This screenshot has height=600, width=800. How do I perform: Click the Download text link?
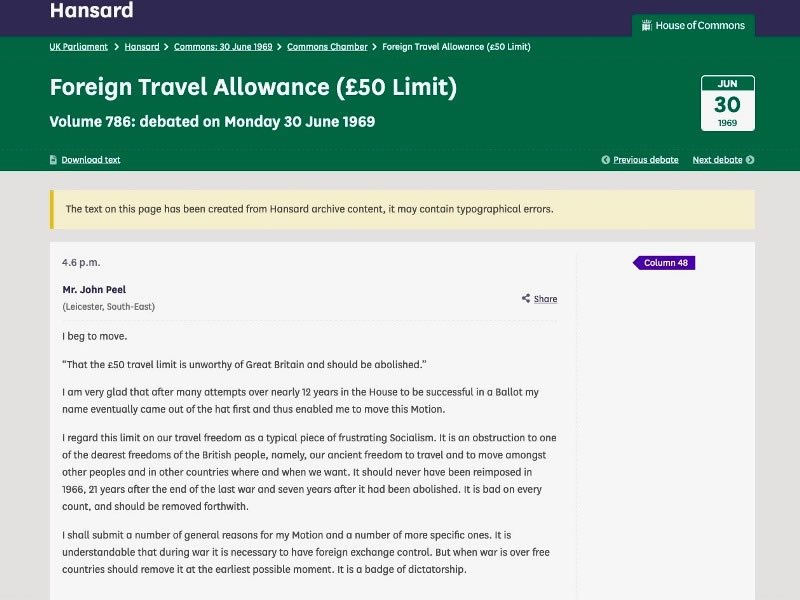click(x=91, y=160)
